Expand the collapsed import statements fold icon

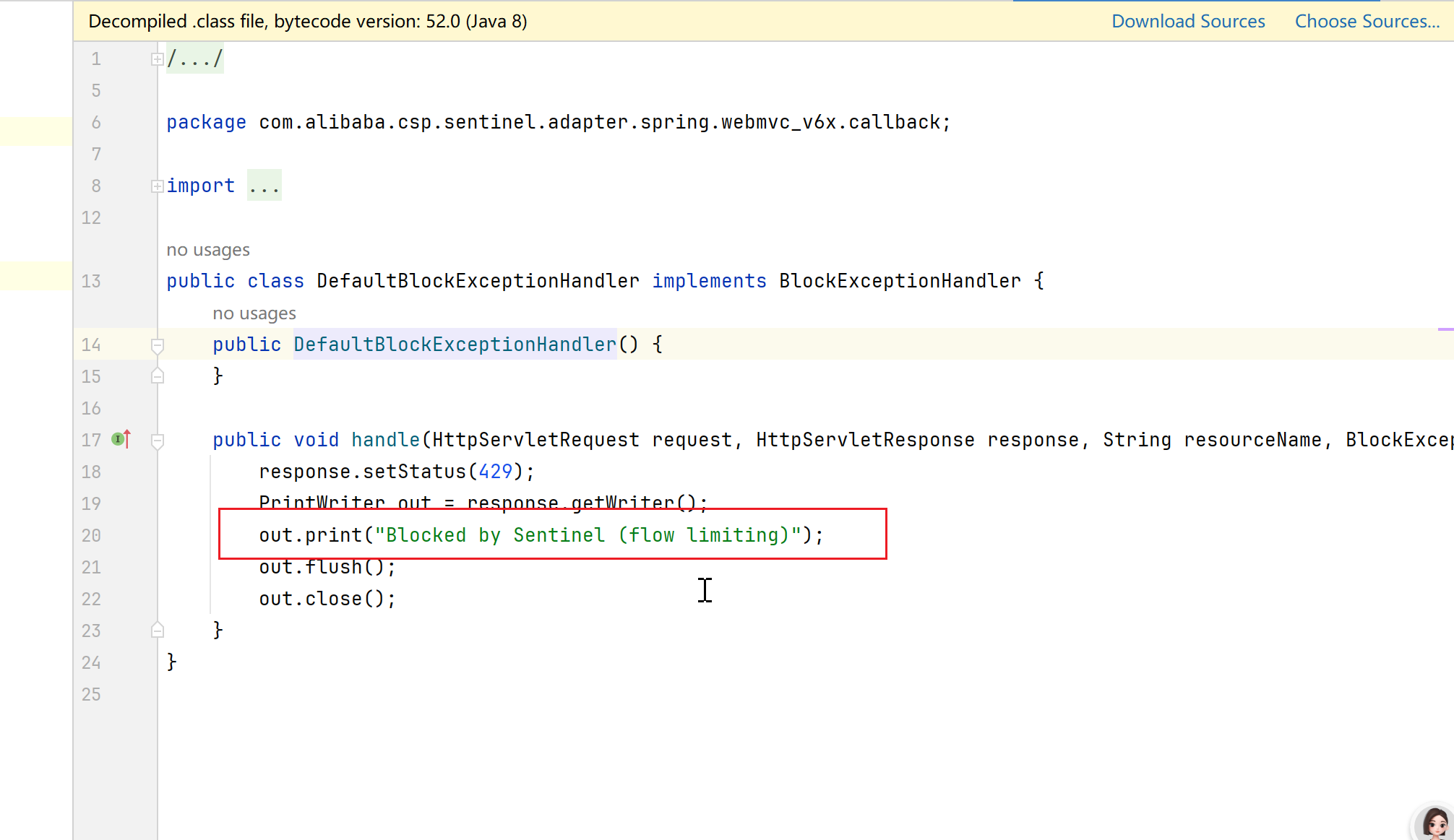point(157,186)
